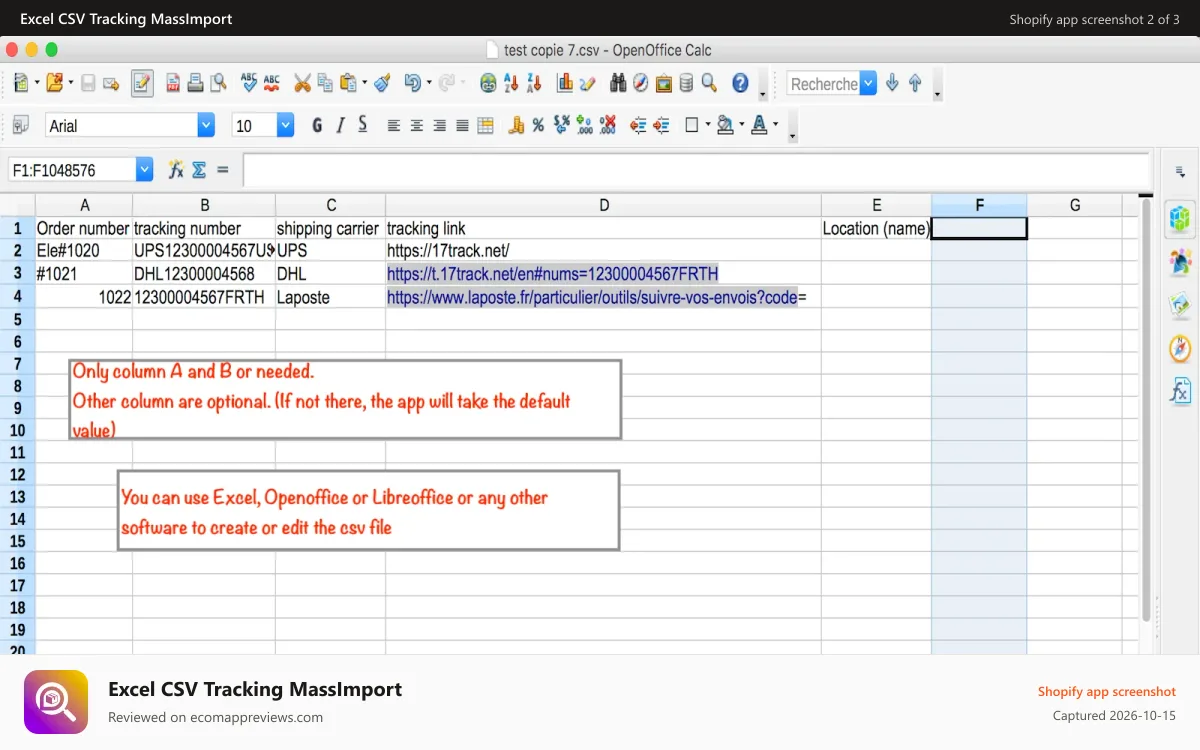Select the Format Paintbrush icon
1200x750 pixels.
382,83
